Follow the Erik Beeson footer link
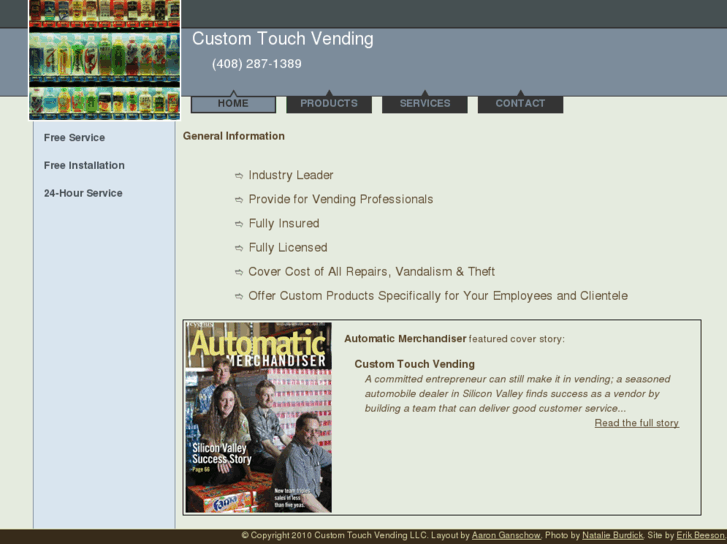 [x=700, y=535]
